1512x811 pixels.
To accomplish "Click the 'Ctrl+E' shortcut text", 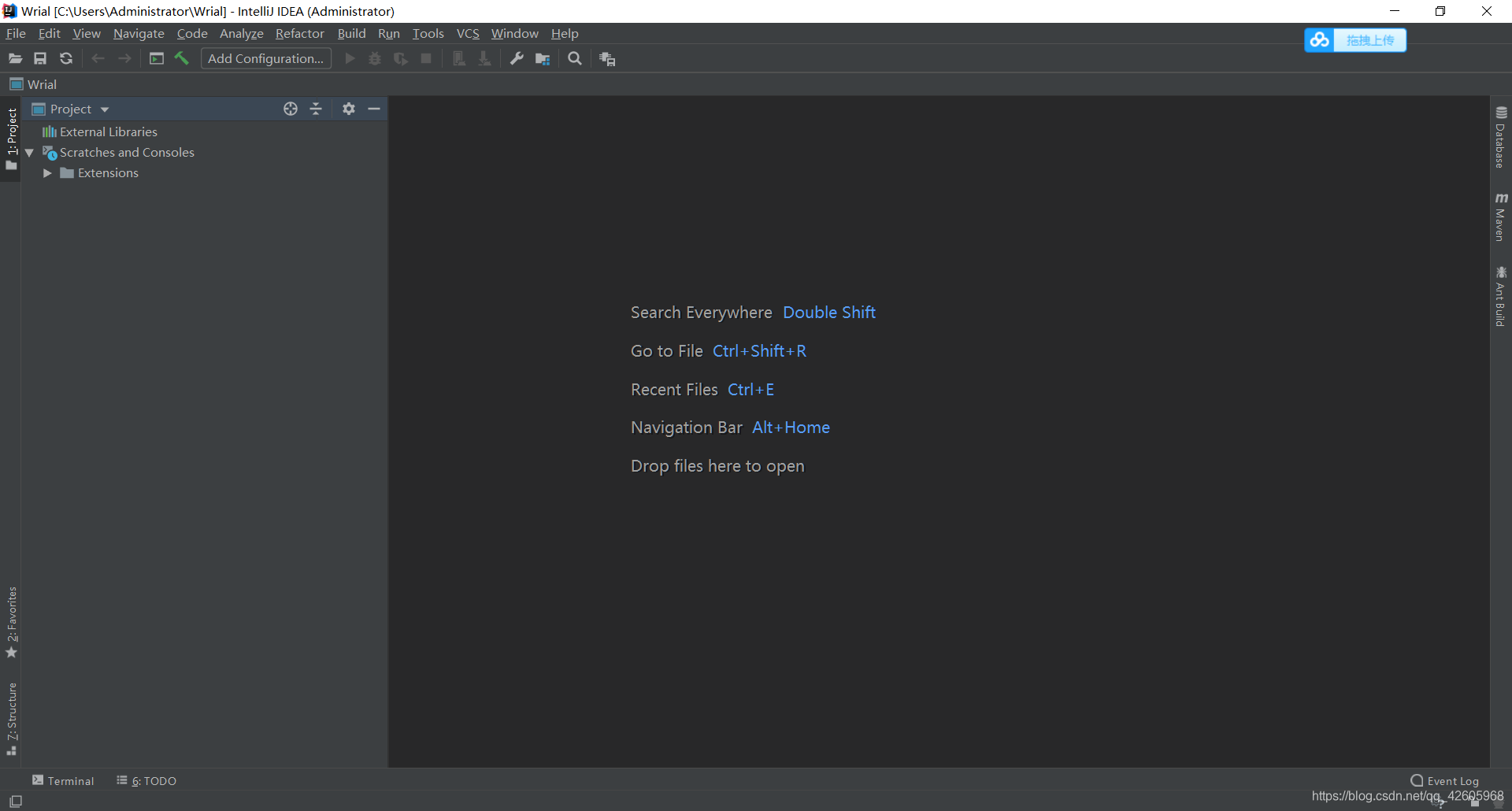I will [750, 390].
